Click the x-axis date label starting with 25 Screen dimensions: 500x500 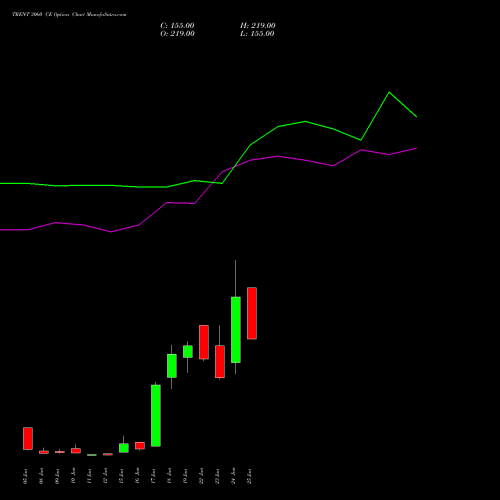pyautogui.click(x=250, y=476)
